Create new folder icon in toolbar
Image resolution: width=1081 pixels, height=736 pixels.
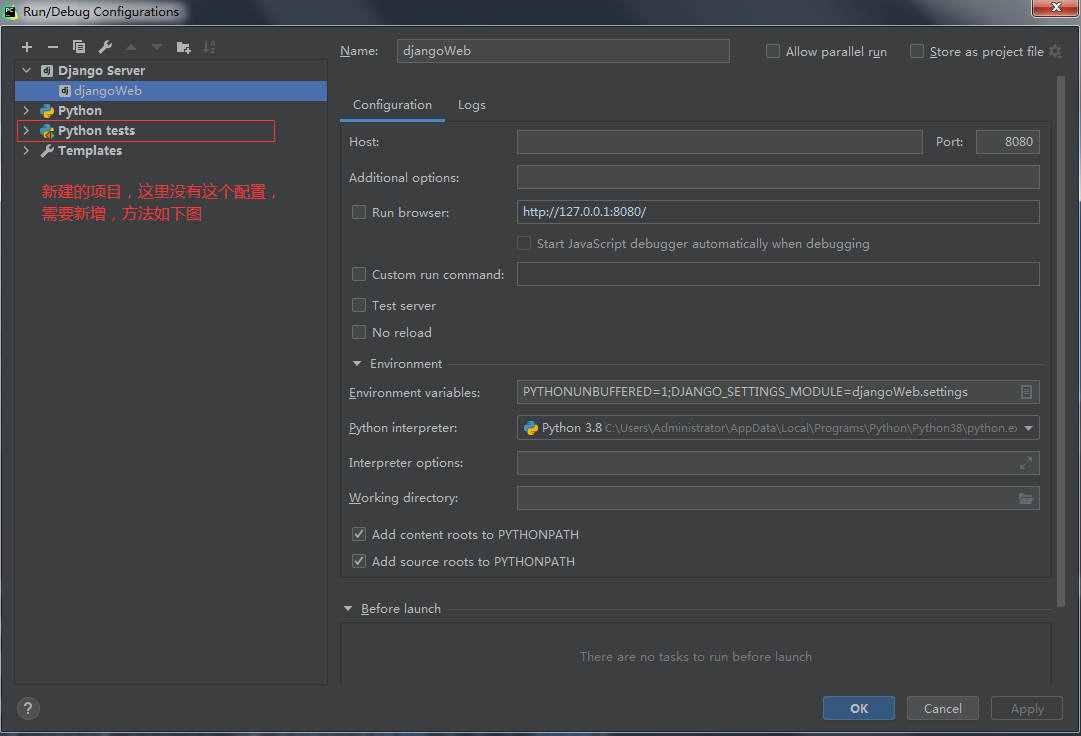click(183, 47)
